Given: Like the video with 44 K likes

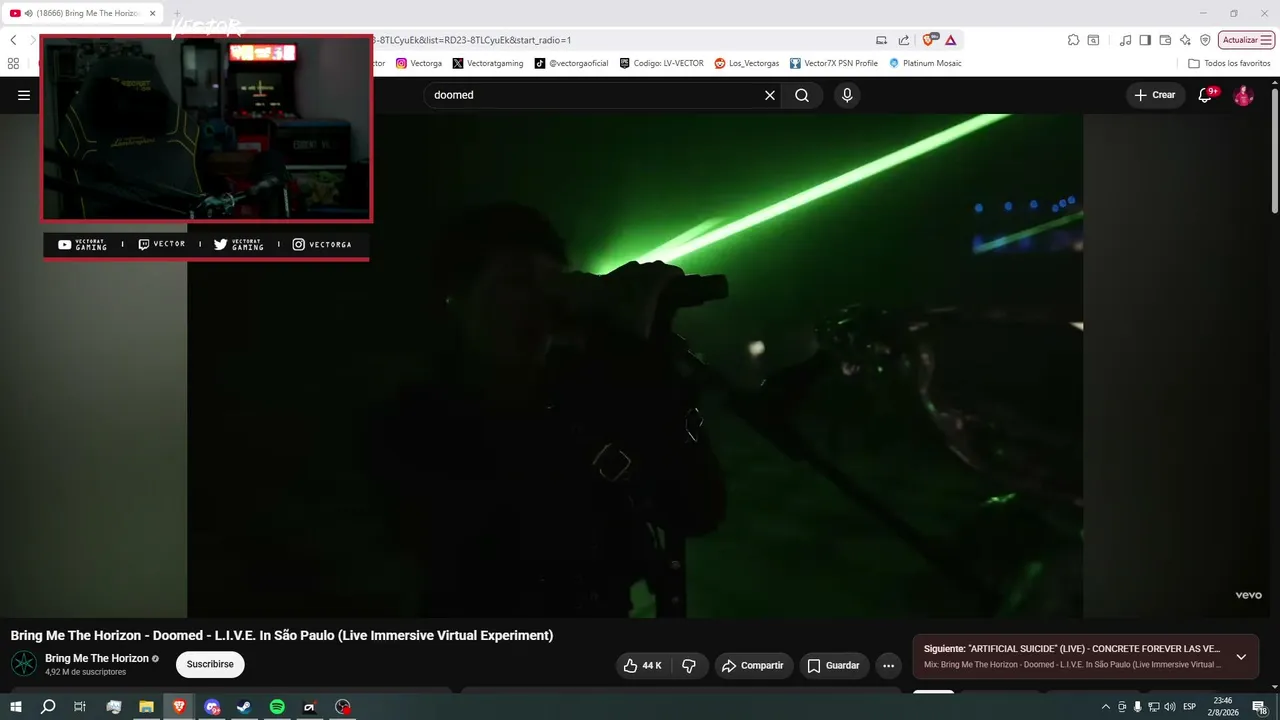Looking at the screenshot, I should [x=642, y=665].
